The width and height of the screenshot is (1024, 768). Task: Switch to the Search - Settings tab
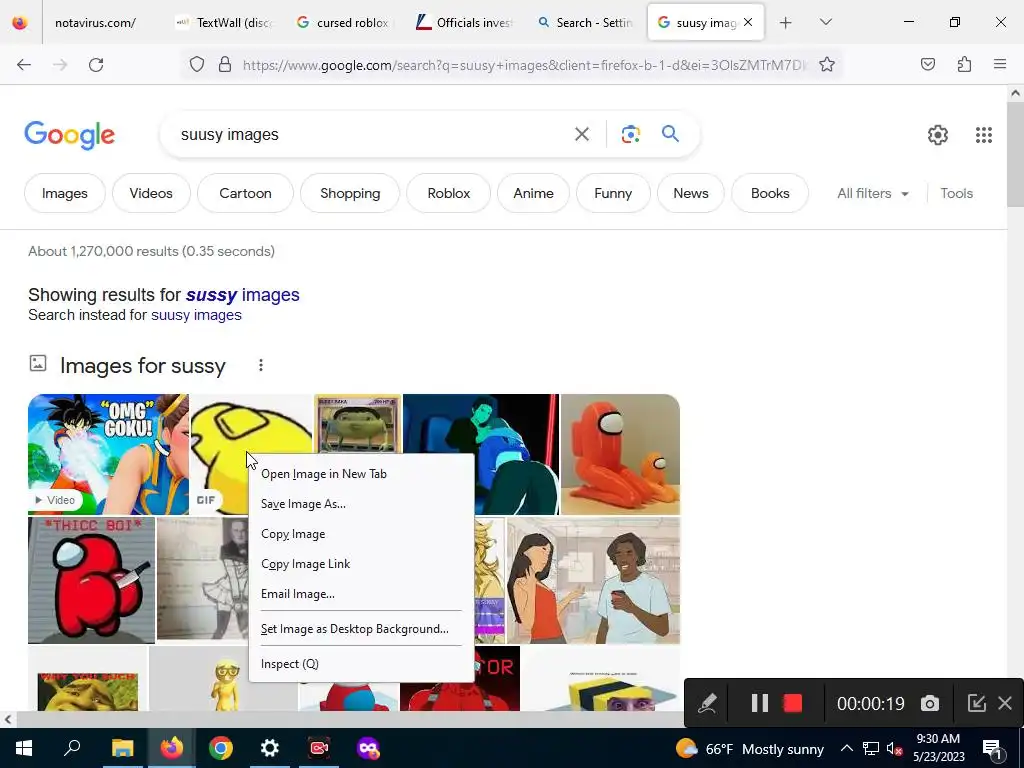[x=585, y=23]
